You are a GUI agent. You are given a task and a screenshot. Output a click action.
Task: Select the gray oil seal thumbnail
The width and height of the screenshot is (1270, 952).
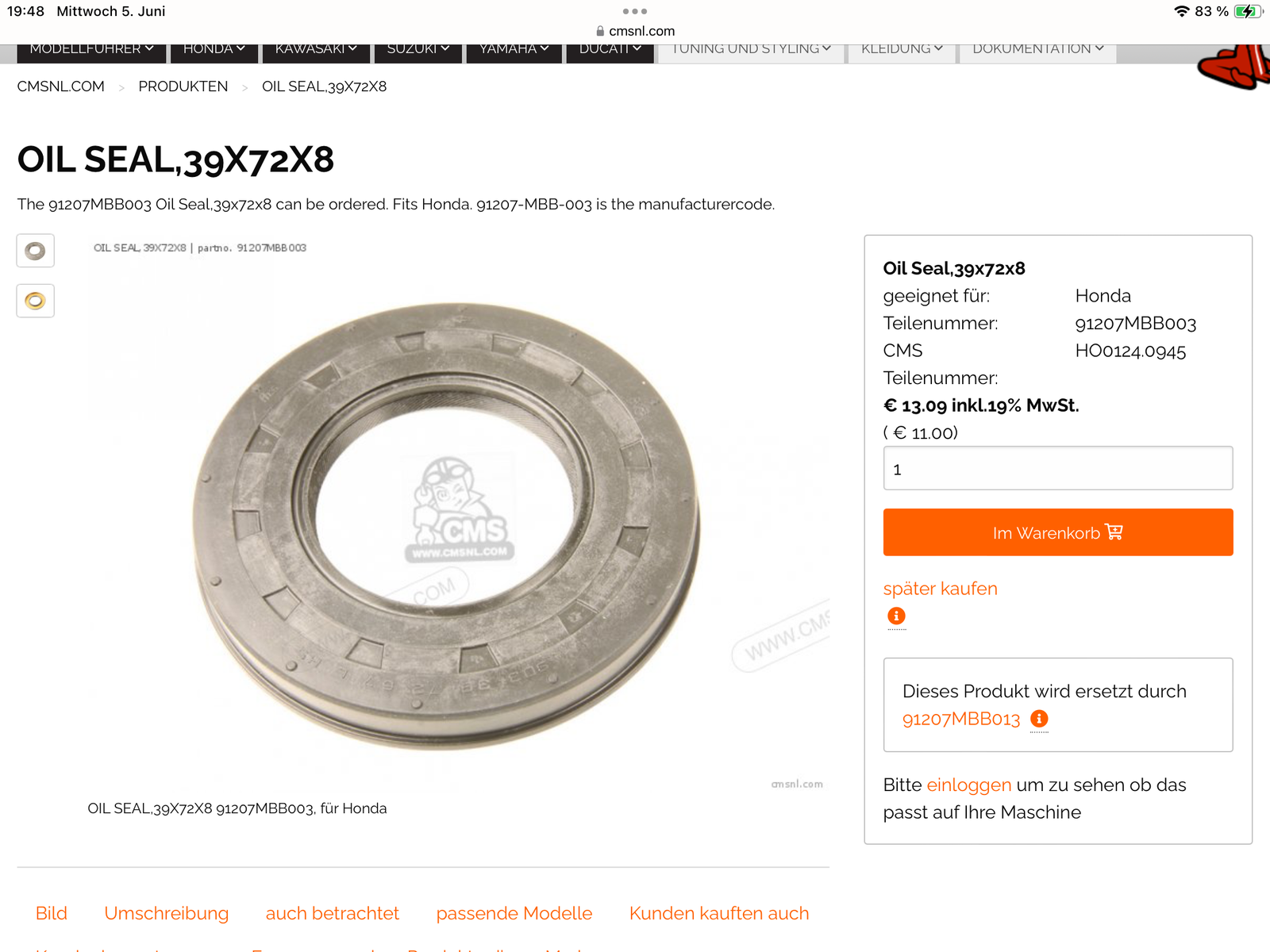36,251
